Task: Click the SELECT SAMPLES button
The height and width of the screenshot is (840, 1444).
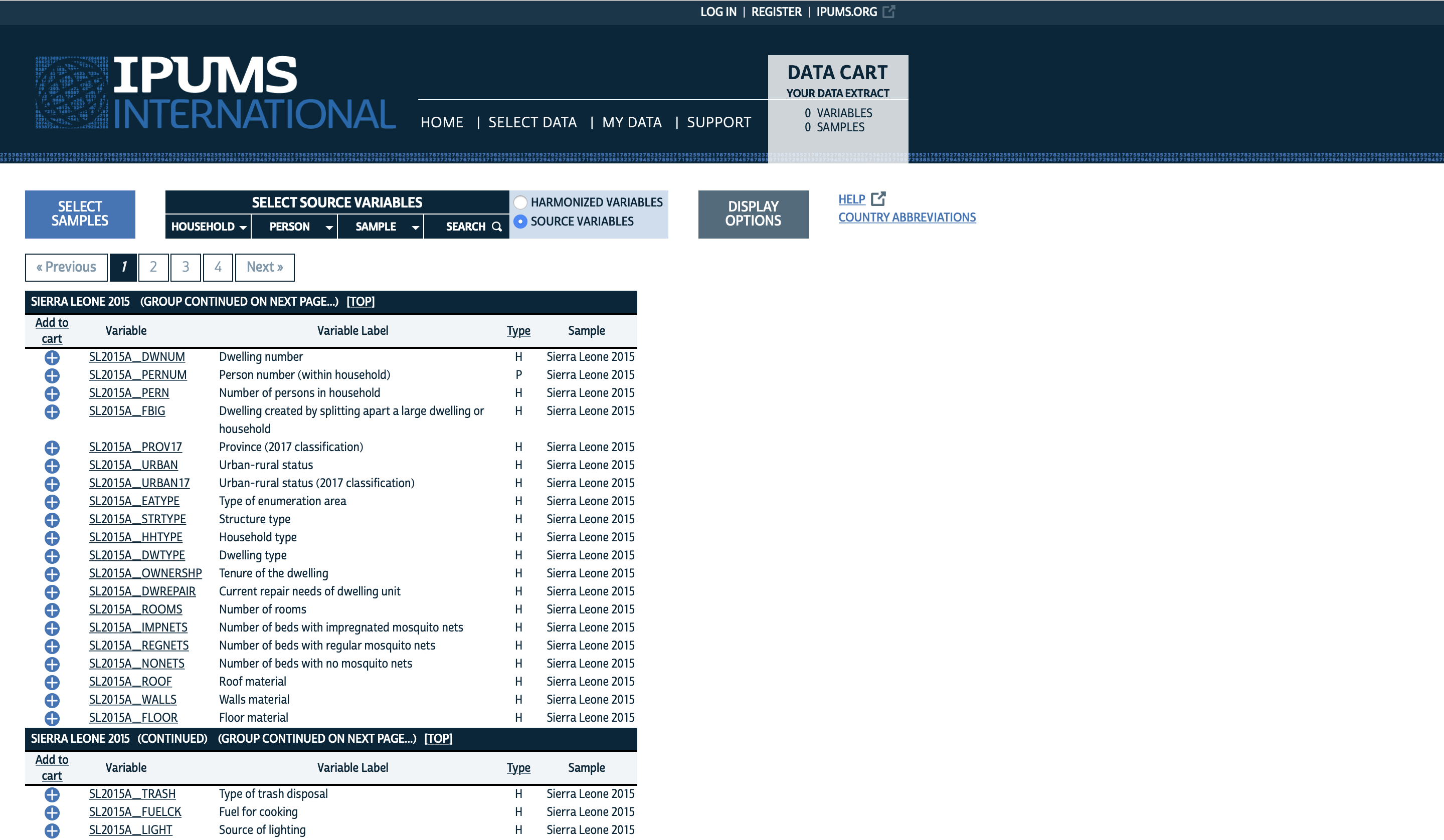Action: click(80, 214)
